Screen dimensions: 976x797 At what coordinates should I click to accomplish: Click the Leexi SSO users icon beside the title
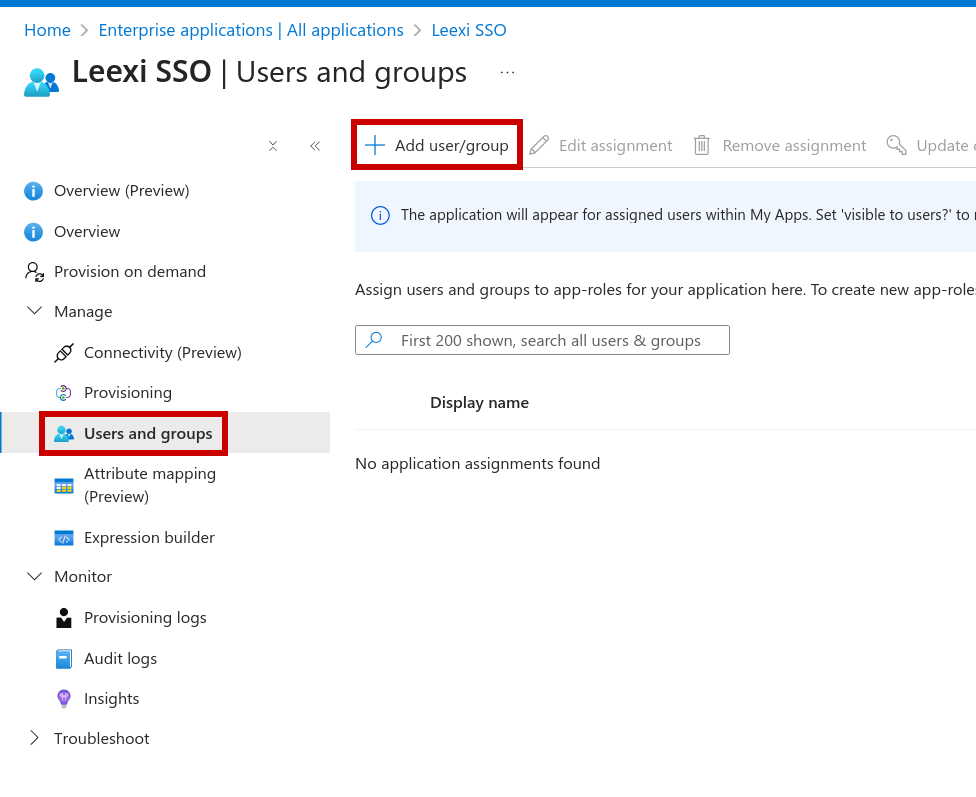click(x=41, y=82)
